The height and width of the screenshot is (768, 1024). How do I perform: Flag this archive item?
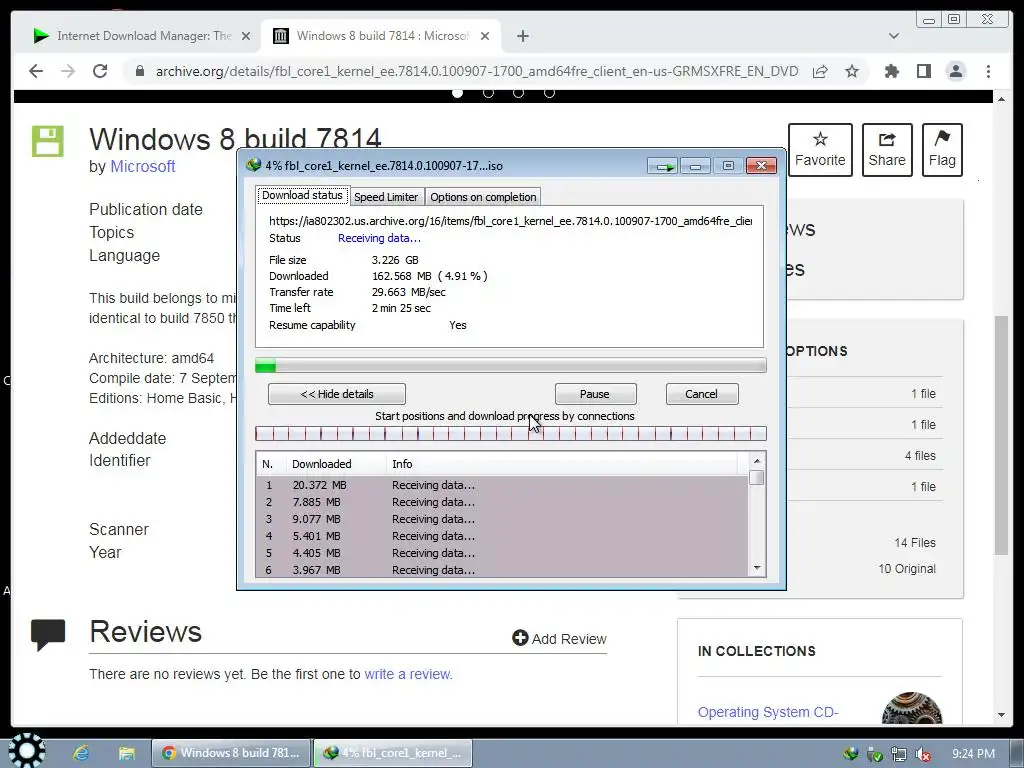pos(942,150)
